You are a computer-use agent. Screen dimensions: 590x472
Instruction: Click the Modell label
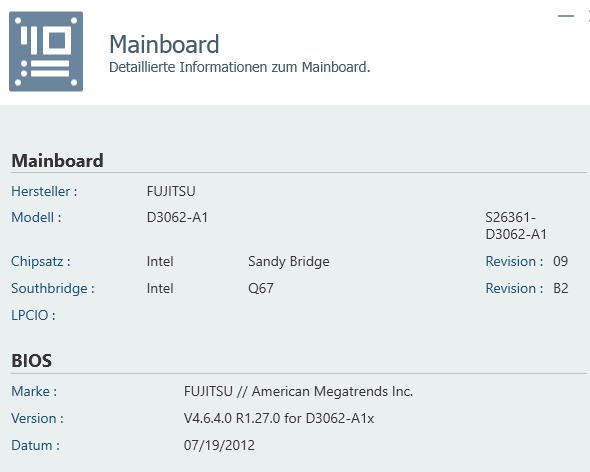tap(36, 218)
